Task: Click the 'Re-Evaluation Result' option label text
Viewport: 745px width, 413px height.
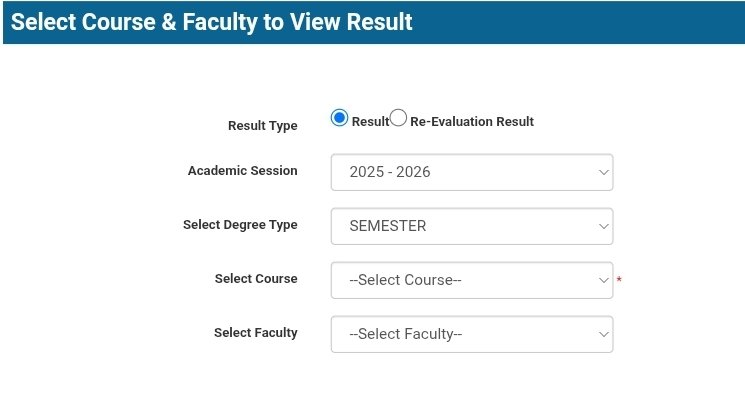Action: [472, 122]
